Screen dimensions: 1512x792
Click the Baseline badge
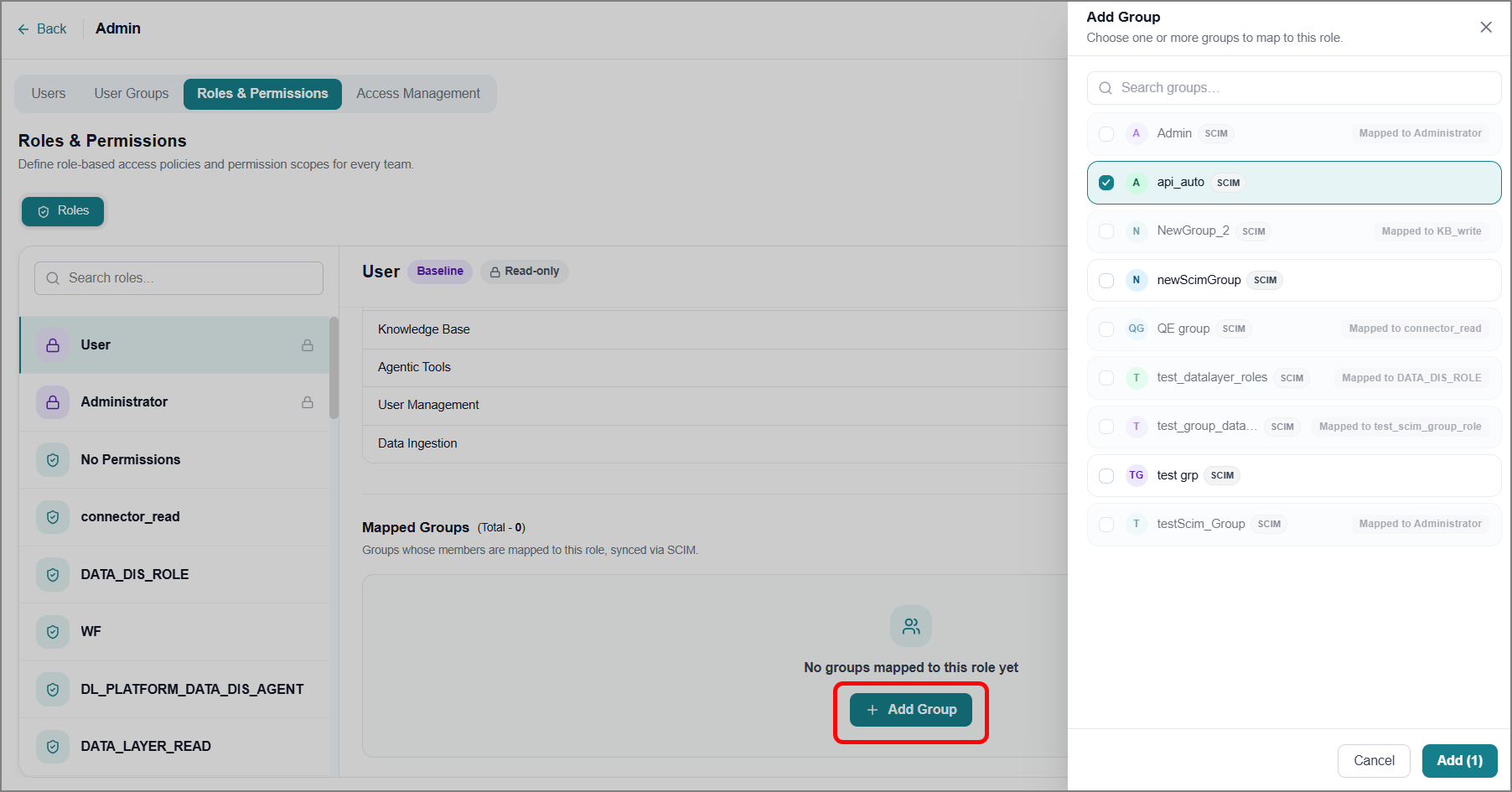tap(440, 272)
